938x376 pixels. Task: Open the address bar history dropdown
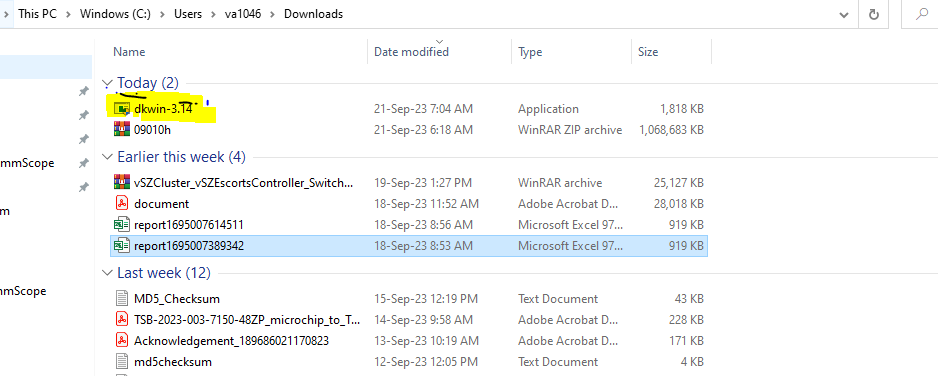[x=844, y=15]
